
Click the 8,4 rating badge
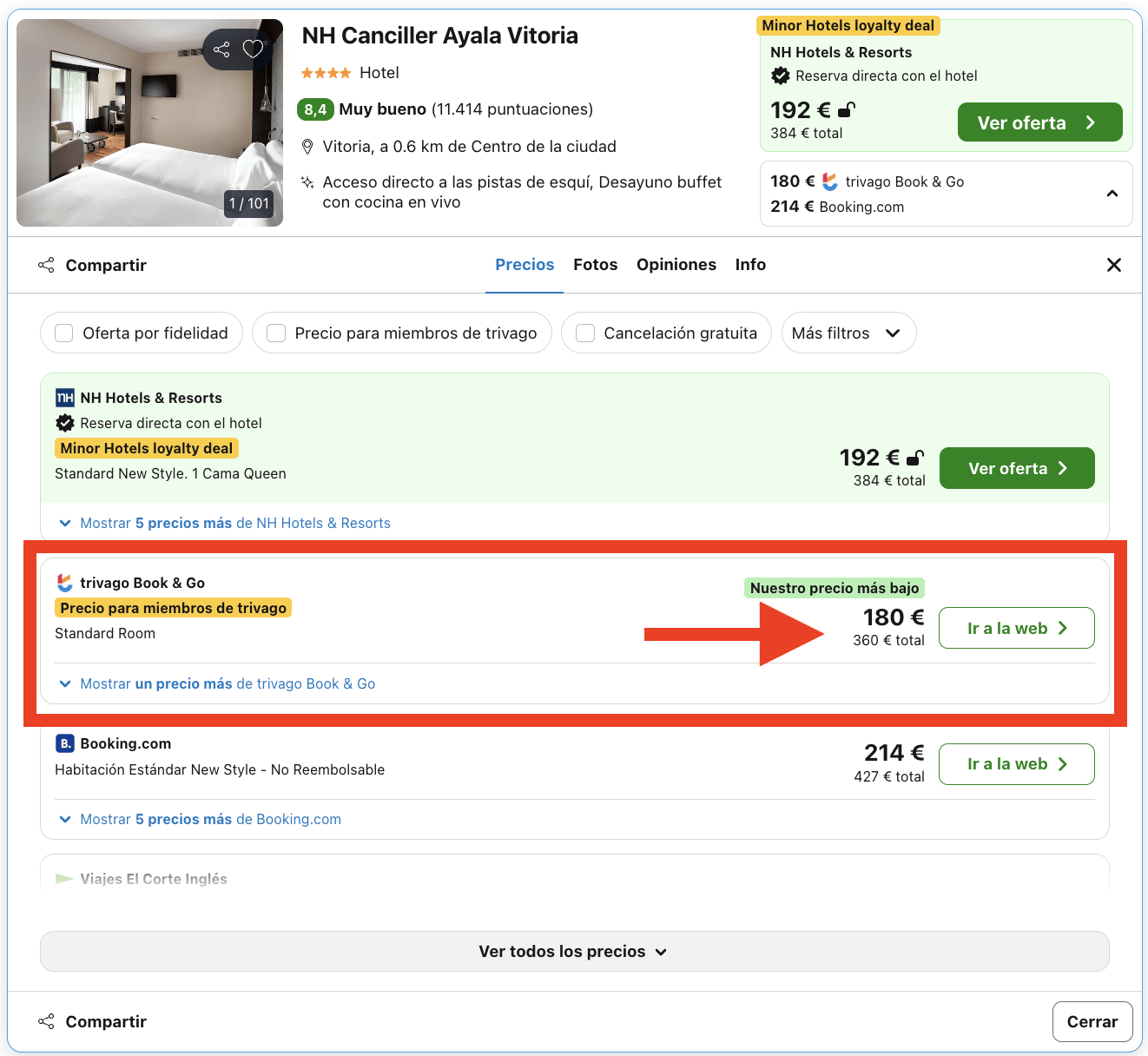315,109
